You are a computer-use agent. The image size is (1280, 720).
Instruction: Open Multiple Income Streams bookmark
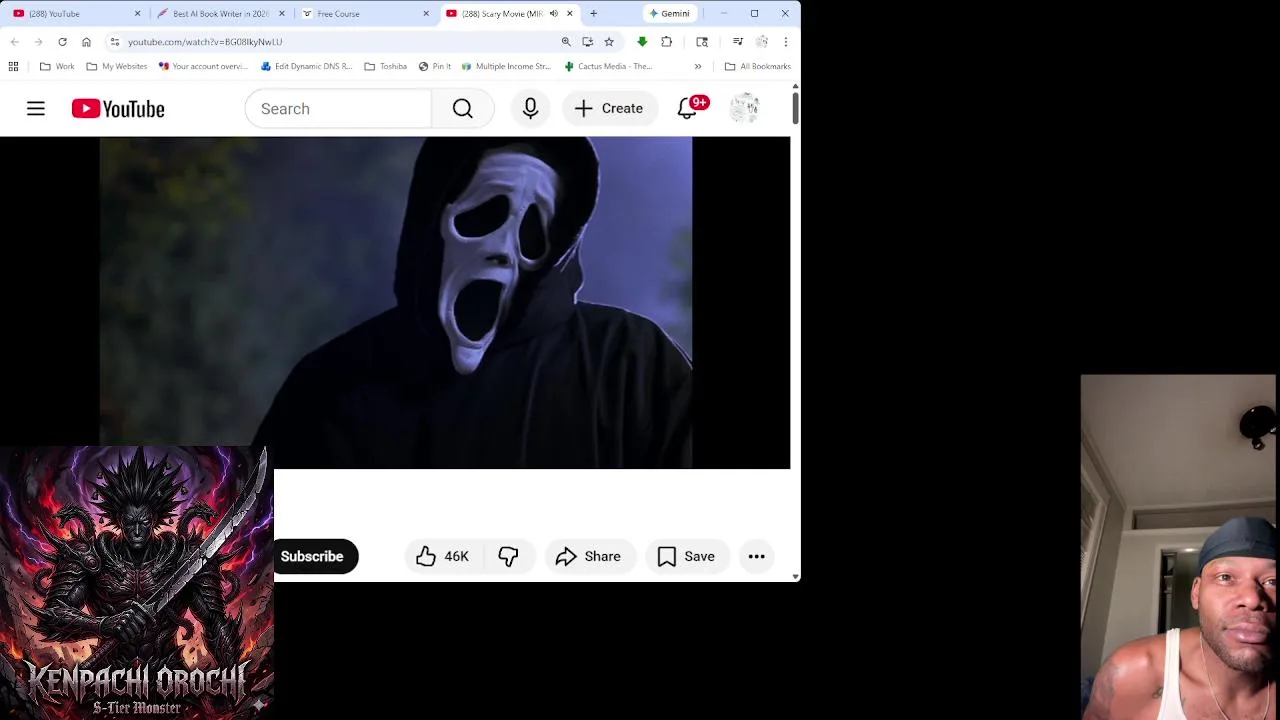click(x=506, y=66)
